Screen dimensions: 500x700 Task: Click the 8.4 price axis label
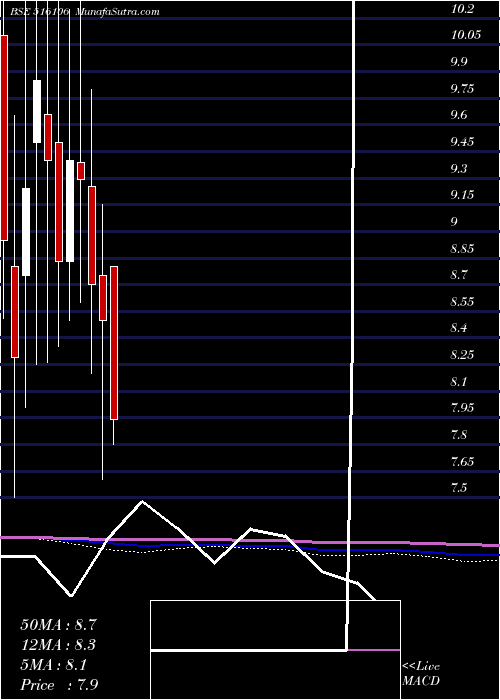pyautogui.click(x=459, y=328)
